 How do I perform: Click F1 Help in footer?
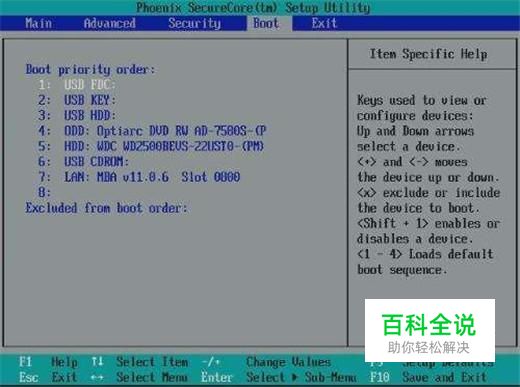pyautogui.click(x=48, y=362)
